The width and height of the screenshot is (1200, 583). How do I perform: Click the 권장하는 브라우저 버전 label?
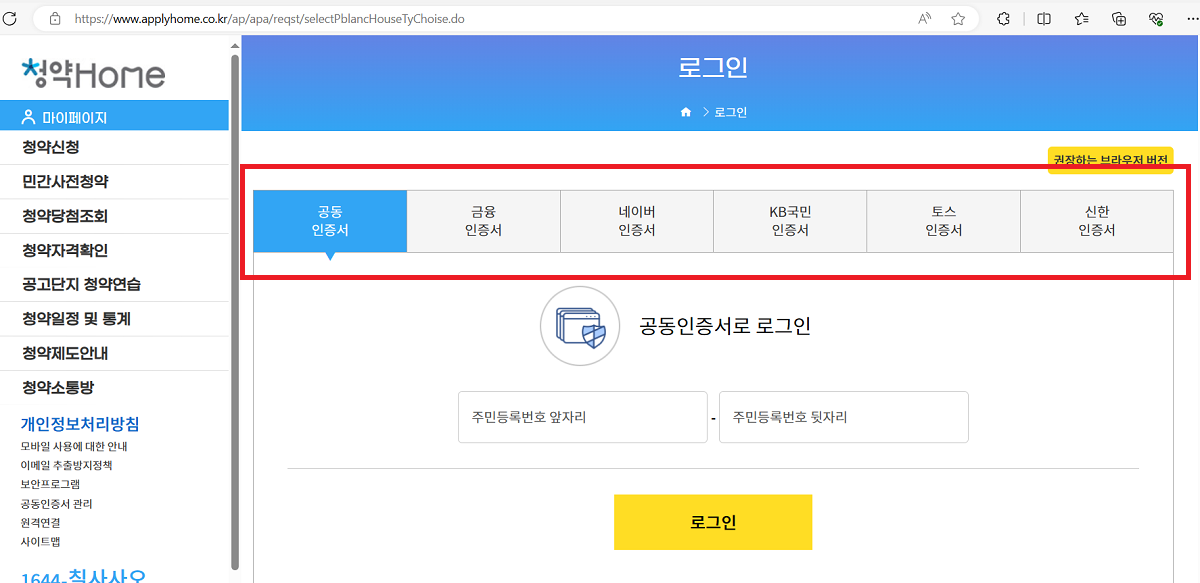pyautogui.click(x=1113, y=159)
